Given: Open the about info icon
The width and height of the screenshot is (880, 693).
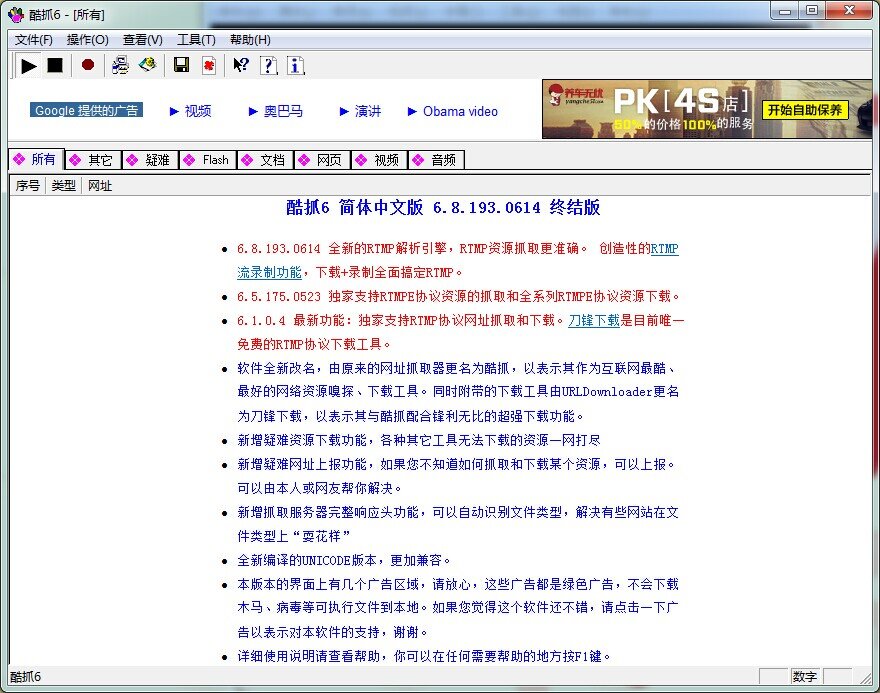Looking at the screenshot, I should (x=296, y=66).
